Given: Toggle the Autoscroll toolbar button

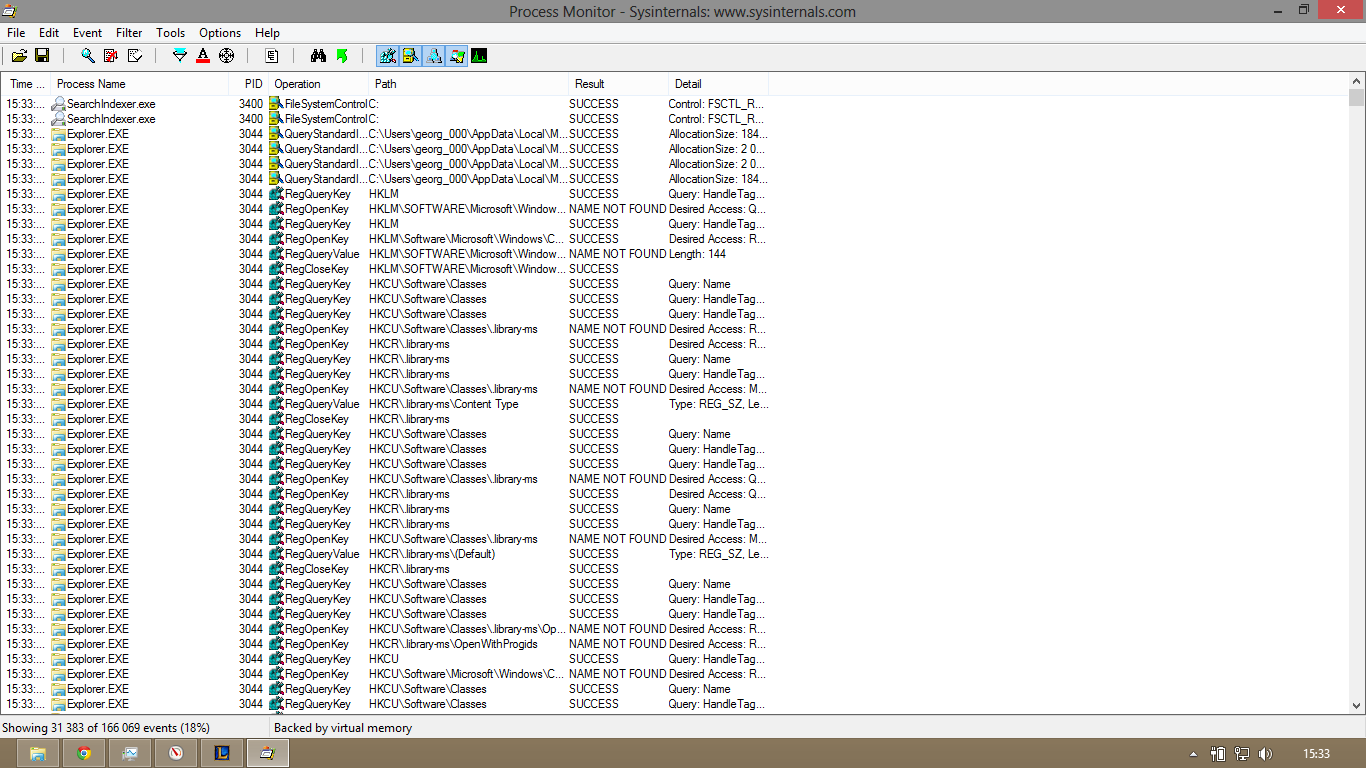Looking at the screenshot, I should coord(111,56).
